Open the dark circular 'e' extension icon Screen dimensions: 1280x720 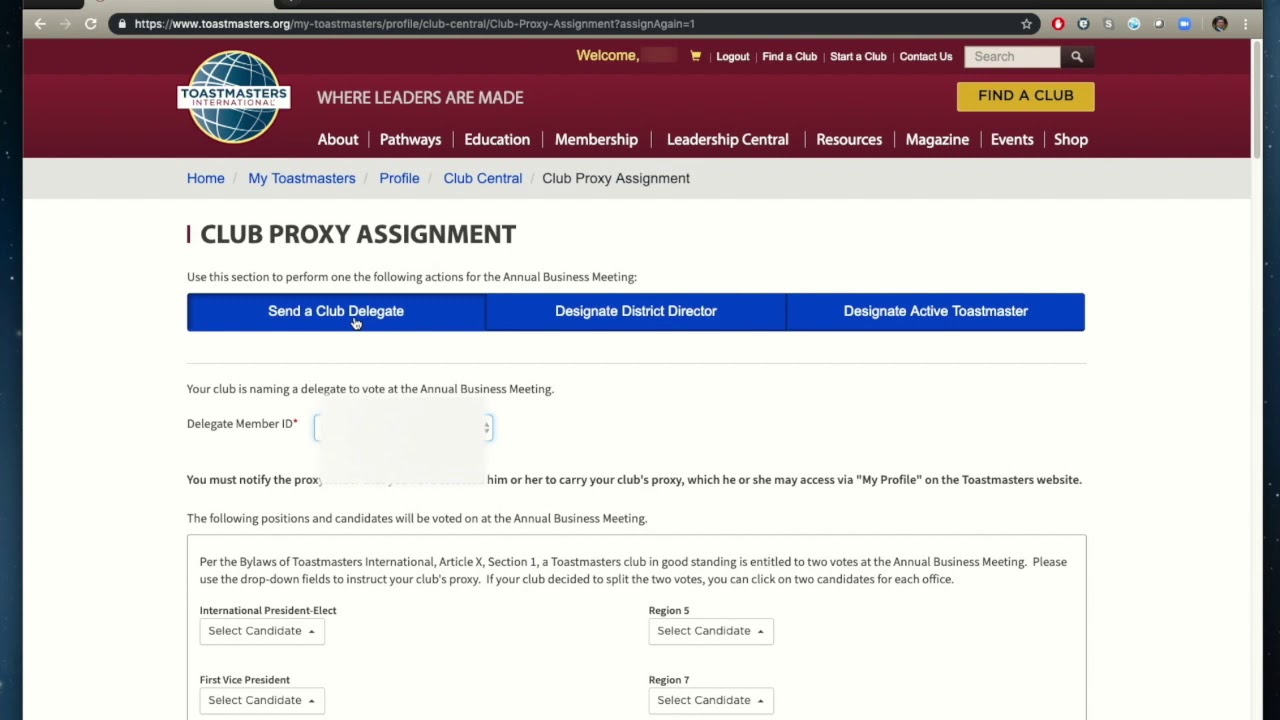(1083, 24)
